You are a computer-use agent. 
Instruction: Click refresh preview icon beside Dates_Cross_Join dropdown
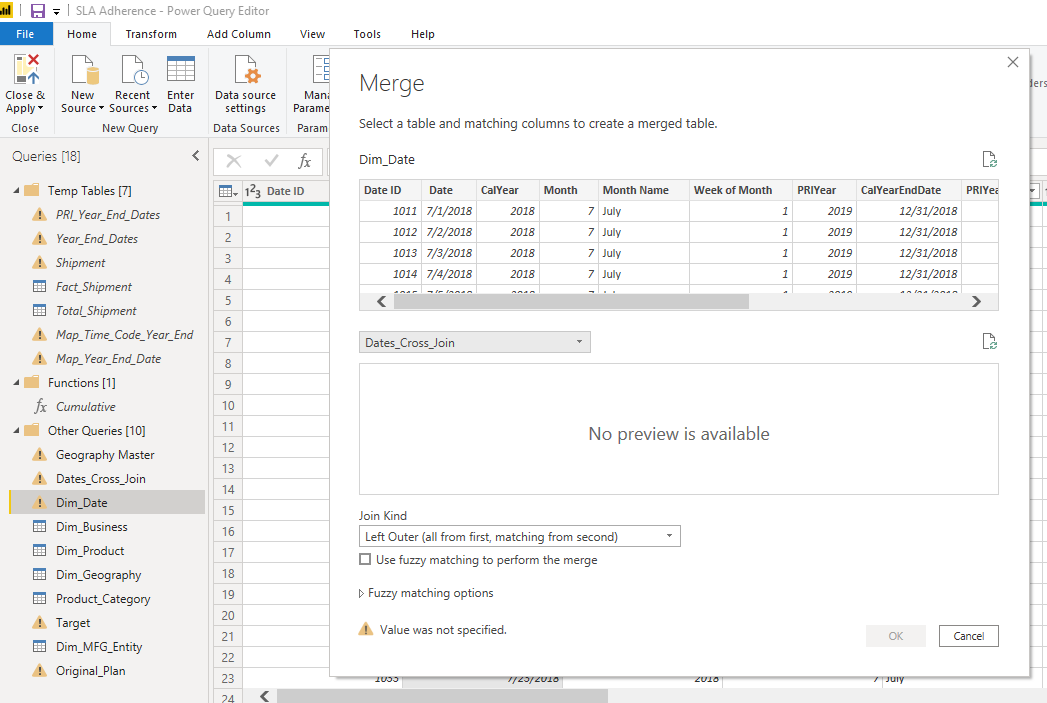[989, 341]
